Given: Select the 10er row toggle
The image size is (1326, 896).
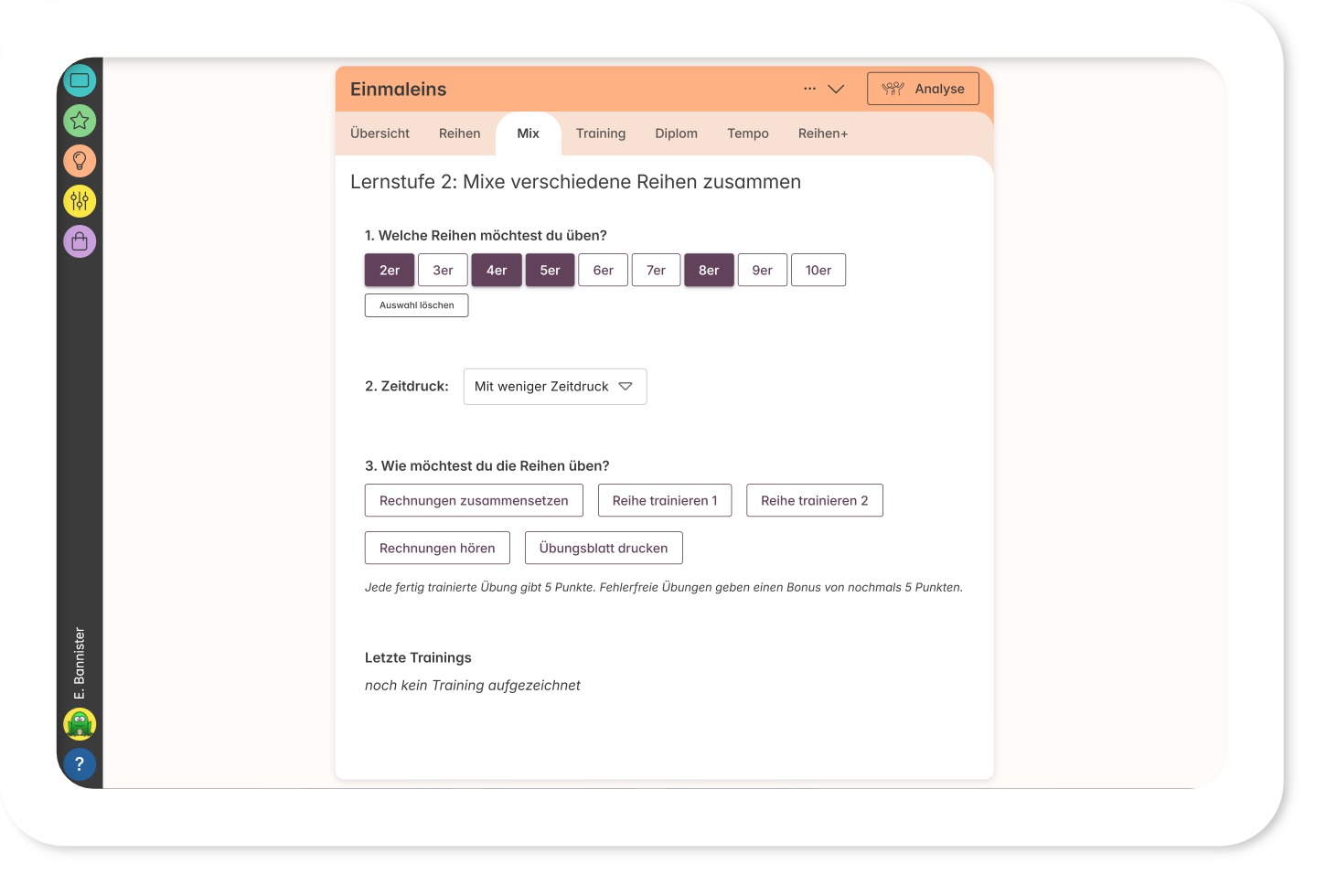Looking at the screenshot, I should coord(818,271).
